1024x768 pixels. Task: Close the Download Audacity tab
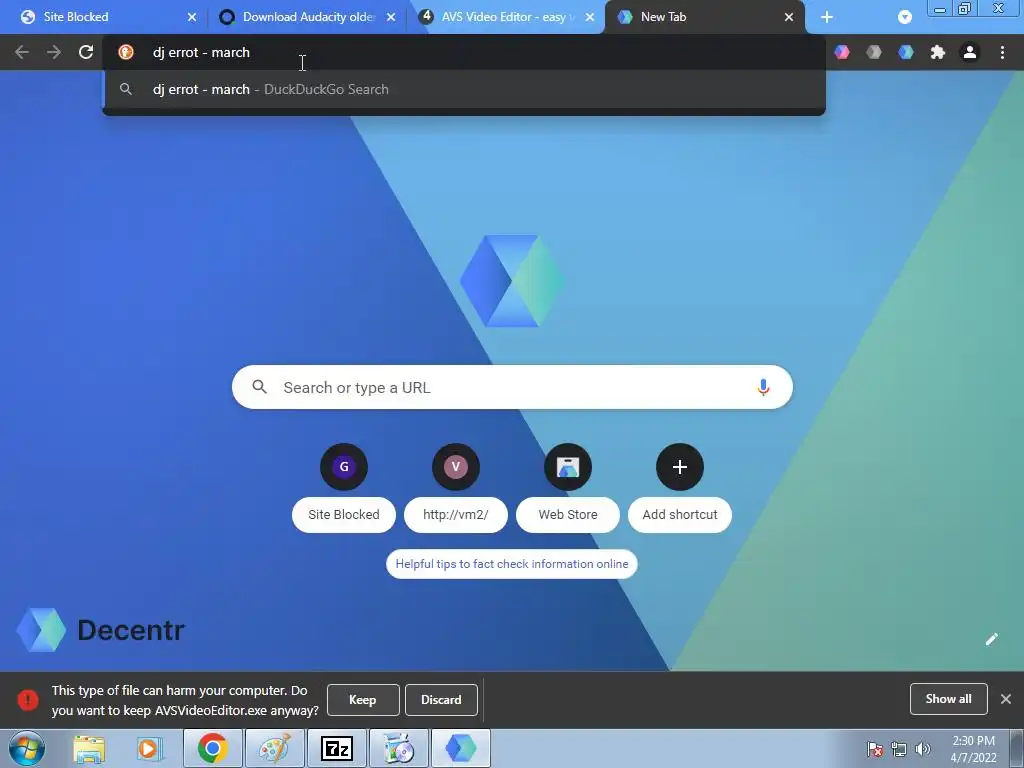coord(391,17)
